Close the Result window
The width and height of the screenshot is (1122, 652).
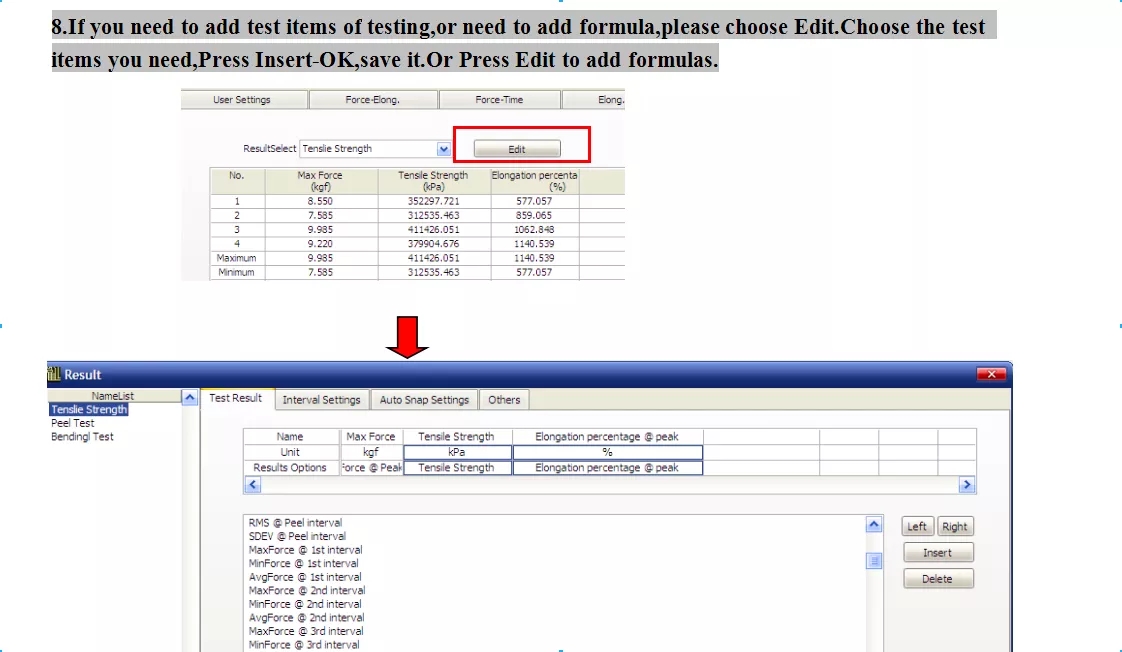point(990,374)
